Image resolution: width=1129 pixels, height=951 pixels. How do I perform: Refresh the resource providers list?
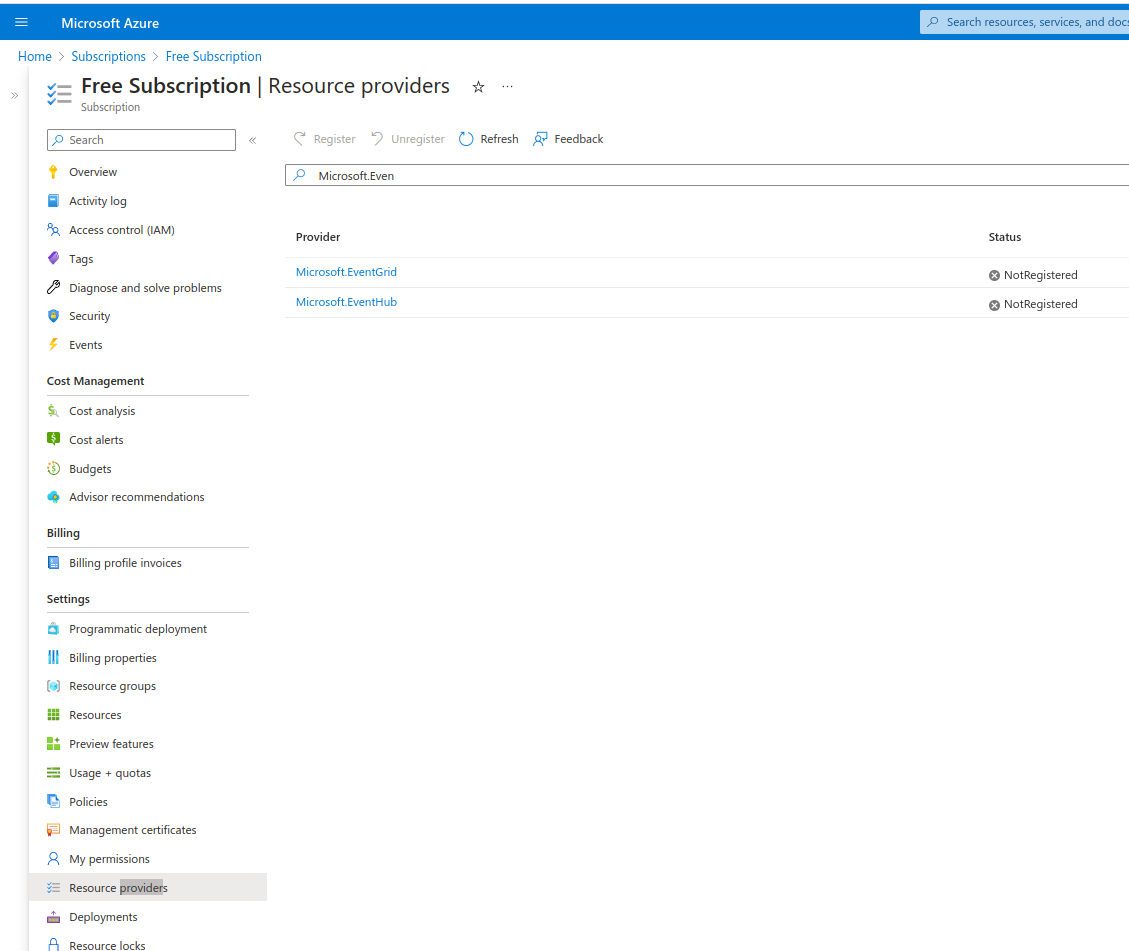point(489,139)
